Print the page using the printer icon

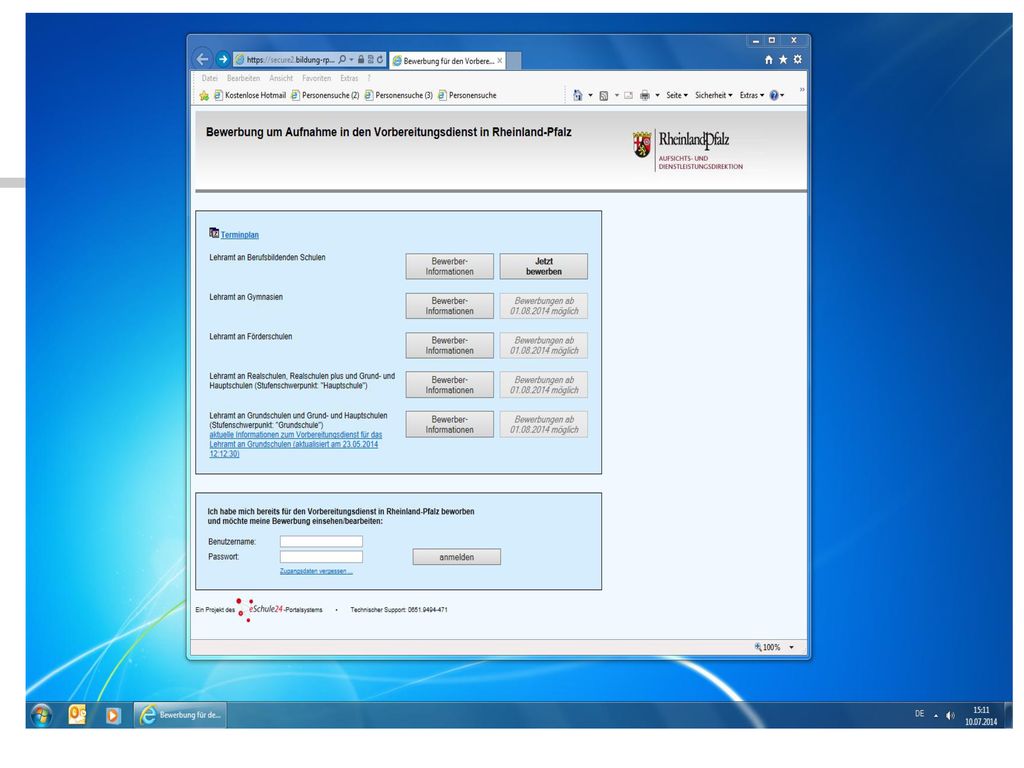[645, 95]
